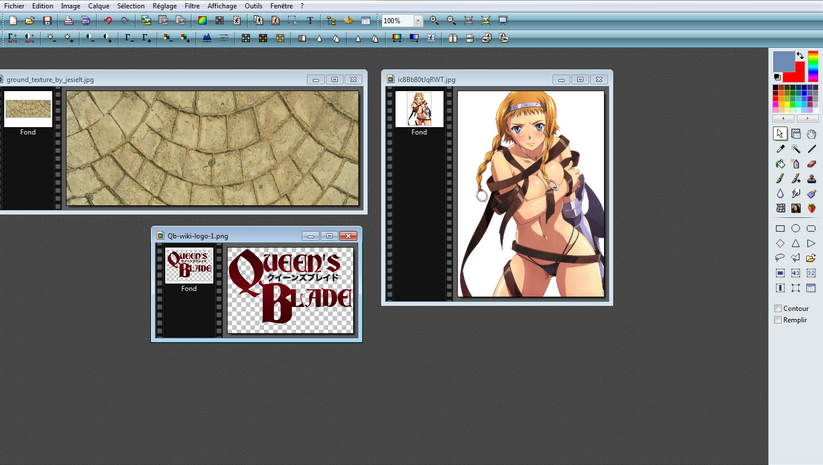The height and width of the screenshot is (465, 823).
Task: Choose the Rectangle selection shape
Action: 780,228
